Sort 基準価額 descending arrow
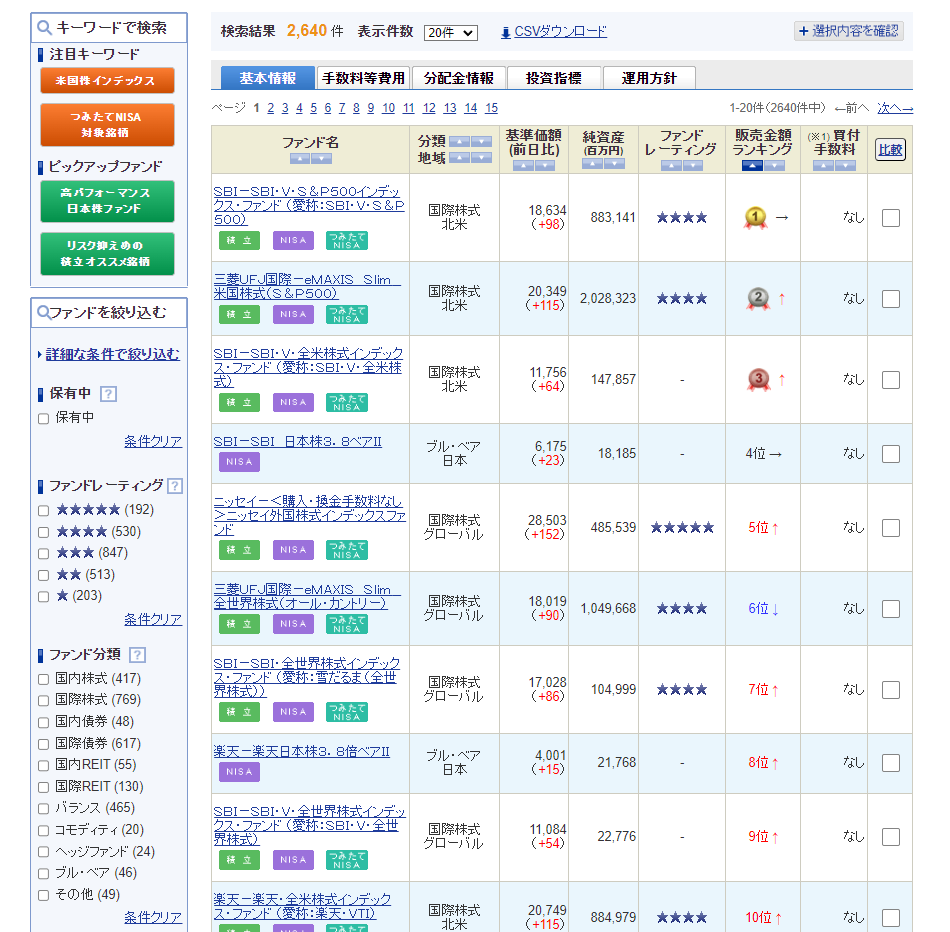Viewport: 950px width, 932px height. point(545,165)
